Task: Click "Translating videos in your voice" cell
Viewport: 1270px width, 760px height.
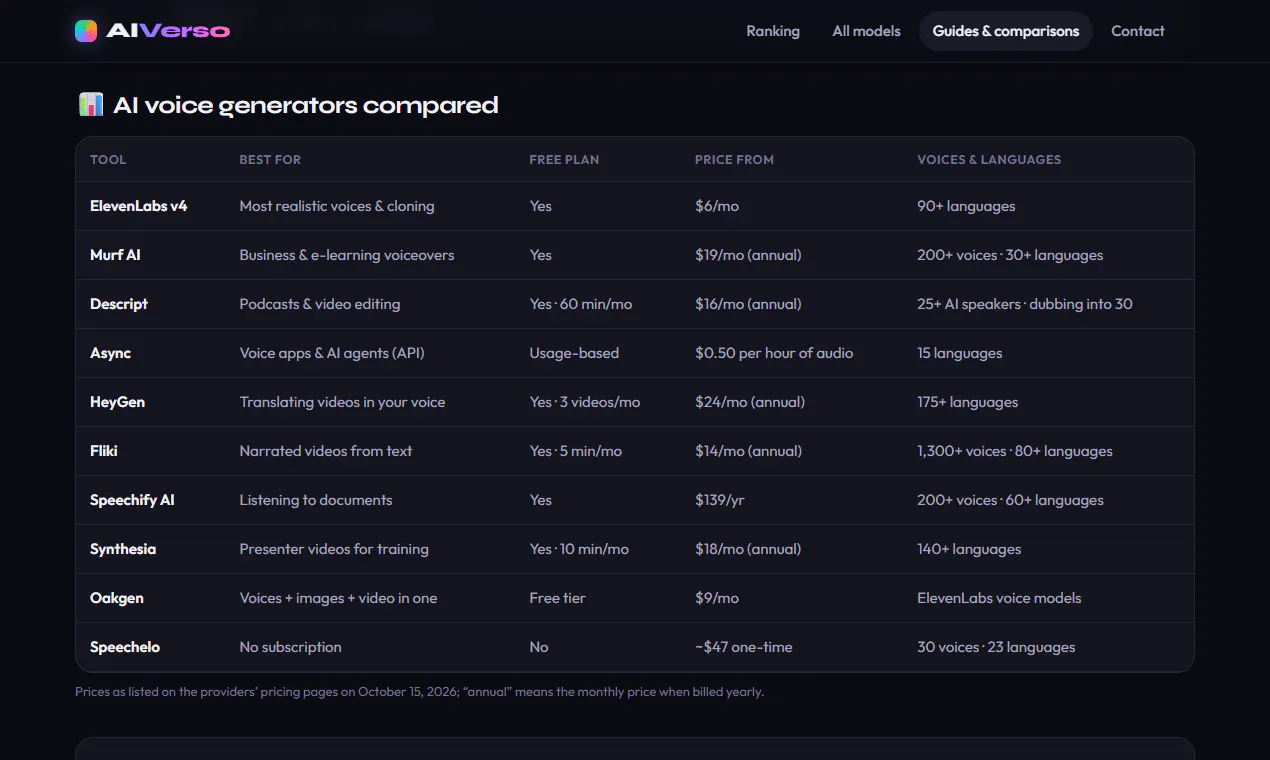Action: click(342, 402)
